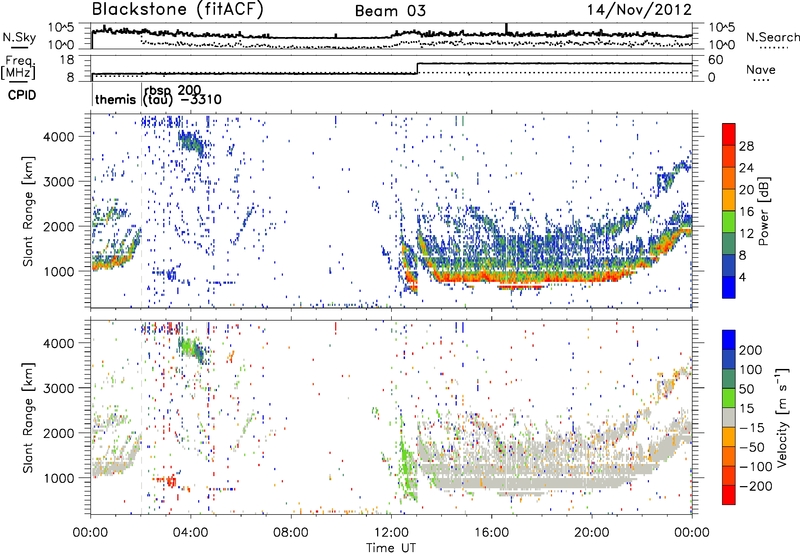Click the '2000' tick of the velocity panel
This screenshot has height=554, width=800.
pos(58,433)
